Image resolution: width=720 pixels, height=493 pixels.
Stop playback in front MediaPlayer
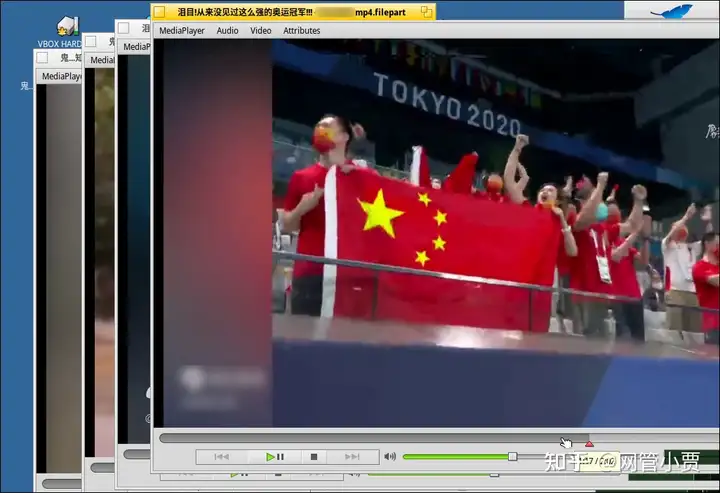(314, 457)
